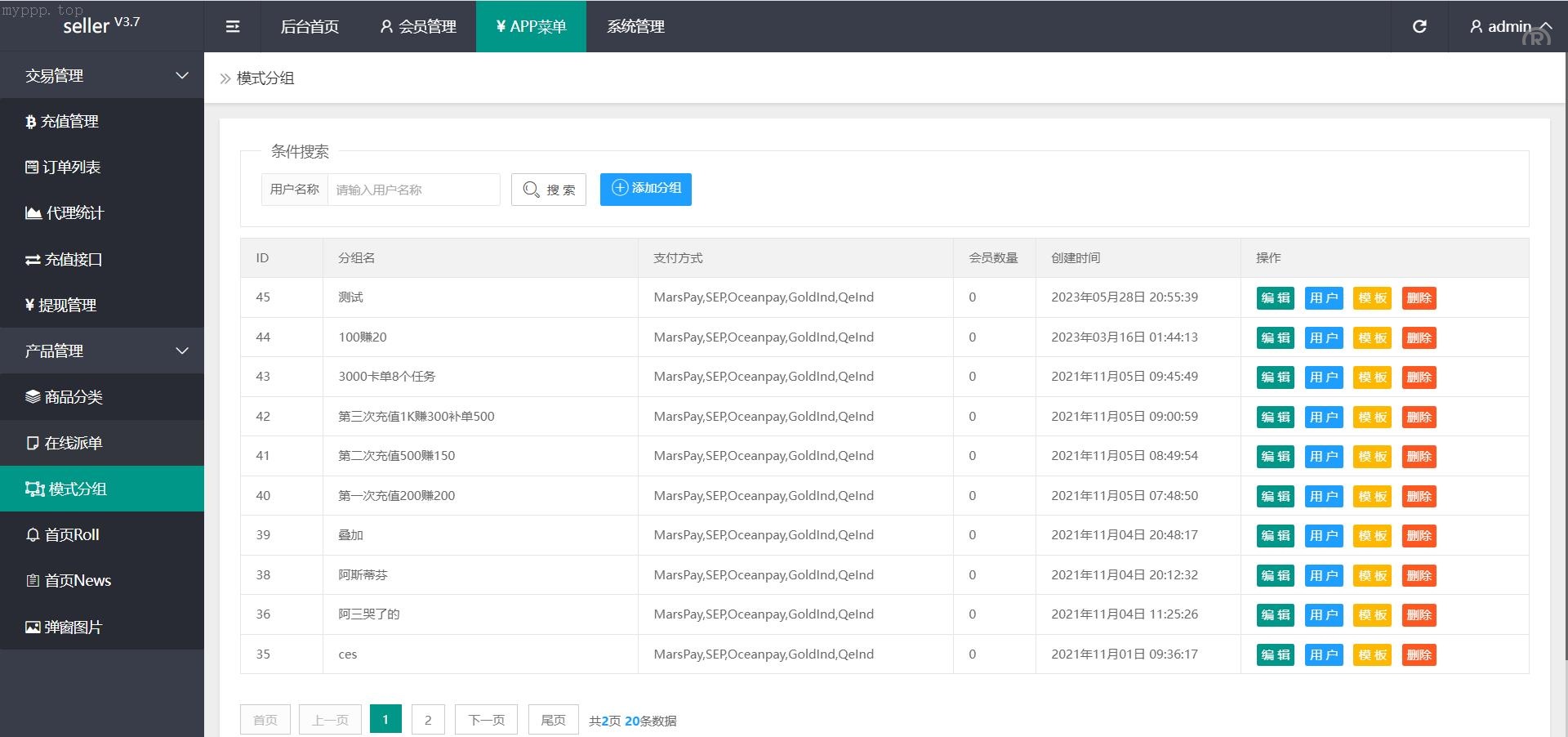1568x737 pixels.
Task: Open 充值接口 in the sidebar
Action: pos(64,260)
